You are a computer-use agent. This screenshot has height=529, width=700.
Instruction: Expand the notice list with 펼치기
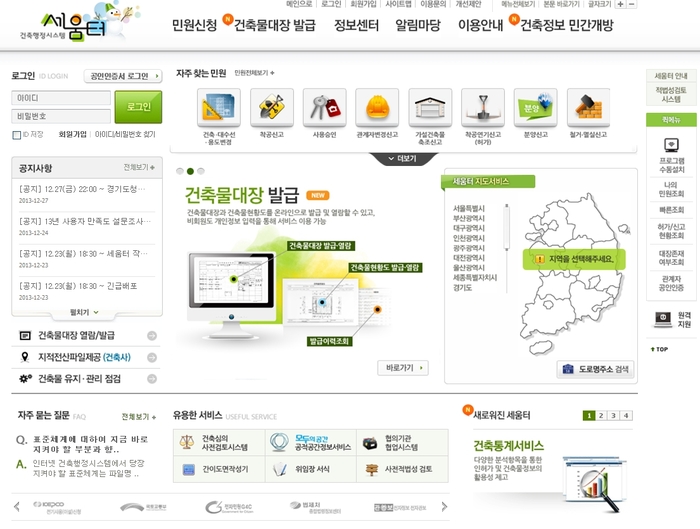click(x=84, y=312)
